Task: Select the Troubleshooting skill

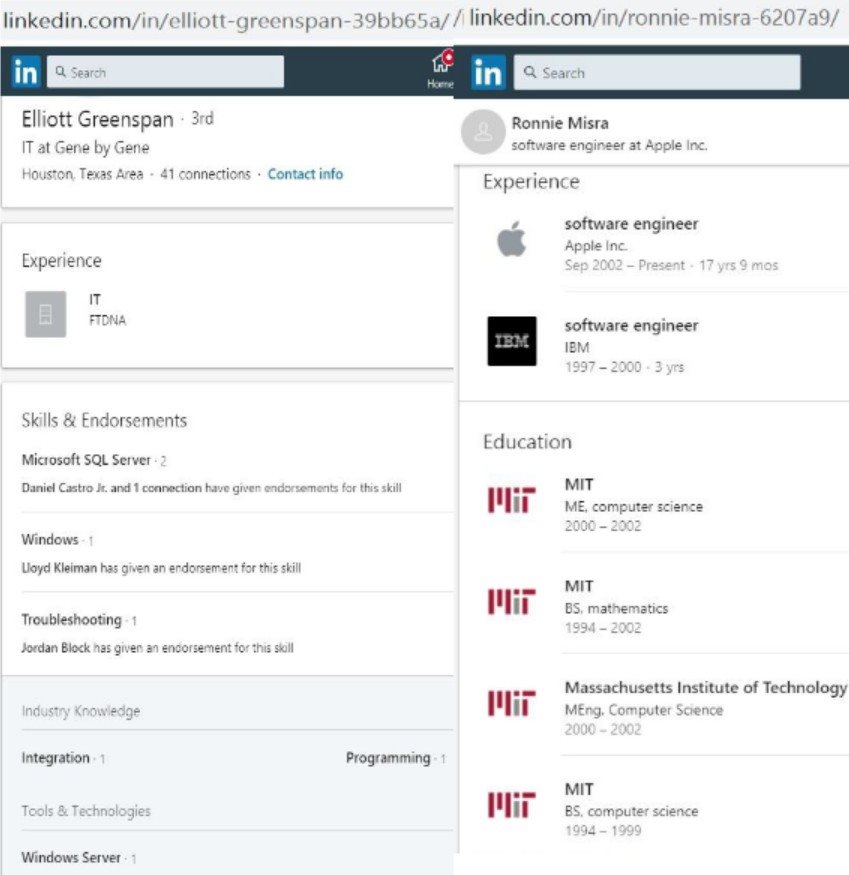Action: [71, 620]
